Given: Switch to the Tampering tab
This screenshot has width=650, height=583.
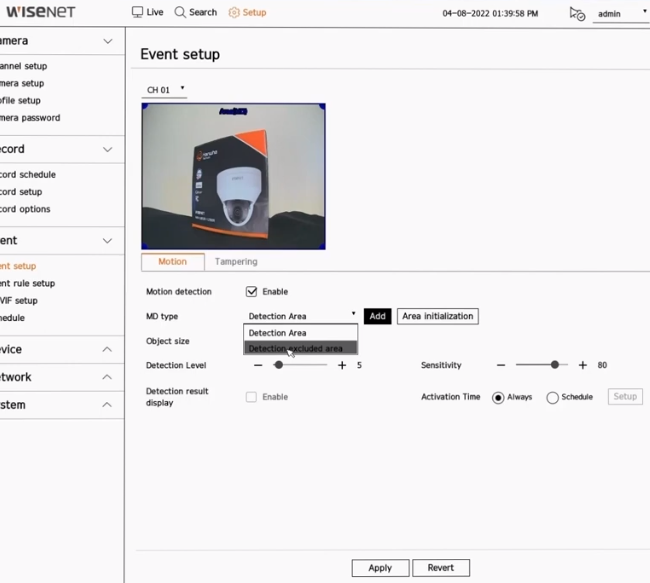Looking at the screenshot, I should 236,262.
